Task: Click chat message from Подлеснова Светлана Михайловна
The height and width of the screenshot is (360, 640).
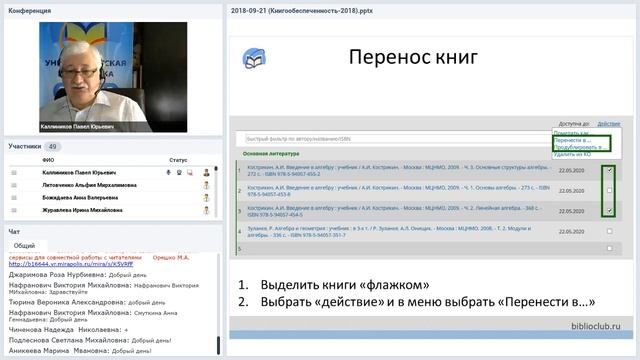Action: tap(90, 340)
